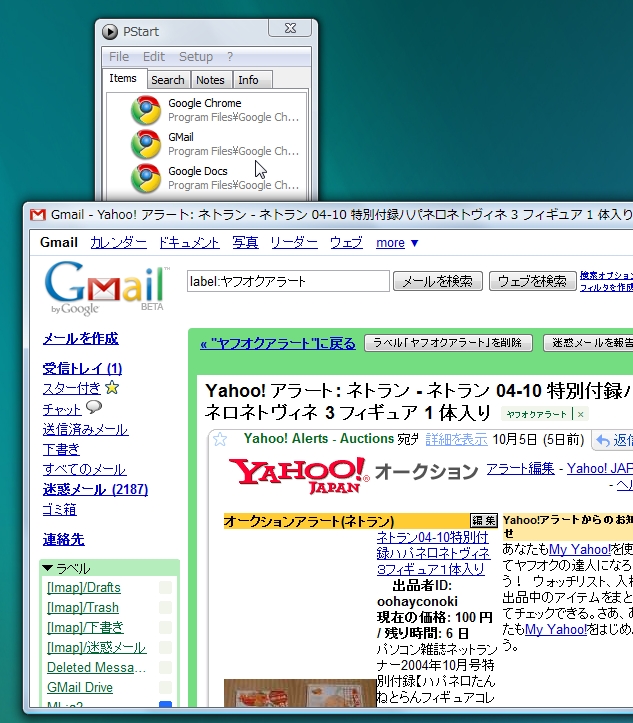Open 受信トレイ (1) inbox
633x723 pixels.
coord(83,368)
